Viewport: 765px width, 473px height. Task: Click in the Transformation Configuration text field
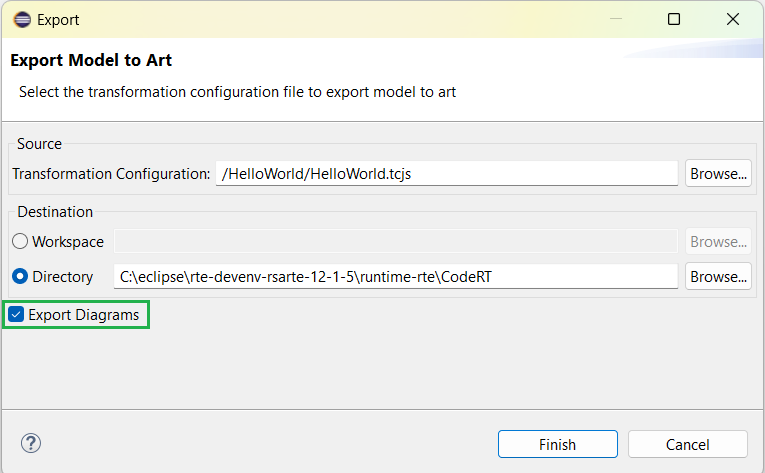point(446,173)
